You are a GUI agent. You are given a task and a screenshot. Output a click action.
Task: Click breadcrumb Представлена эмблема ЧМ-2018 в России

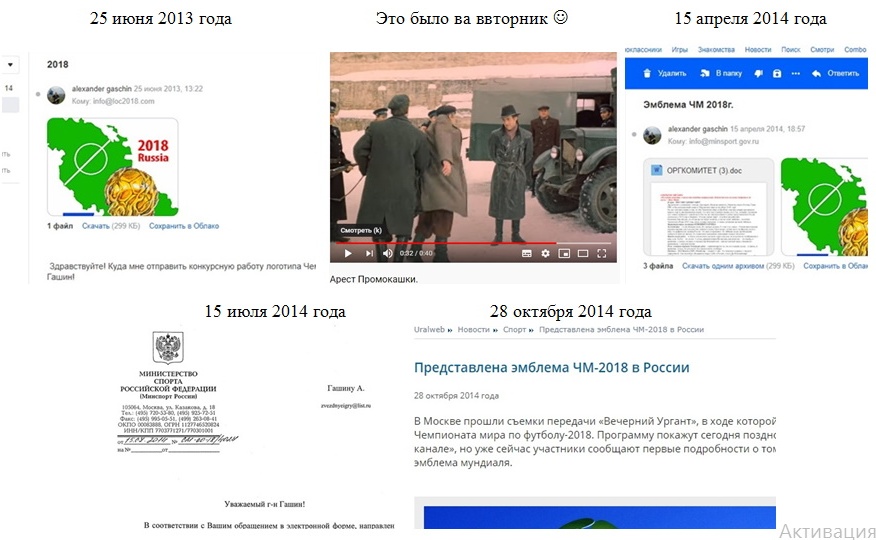click(x=621, y=329)
